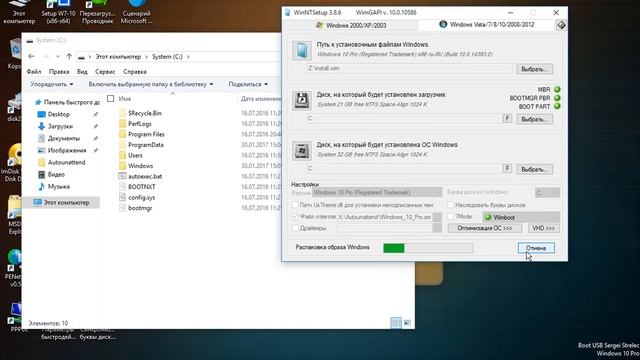Select the PerfLogs folder icon
This screenshot has height=360, width=640.
(122, 124)
